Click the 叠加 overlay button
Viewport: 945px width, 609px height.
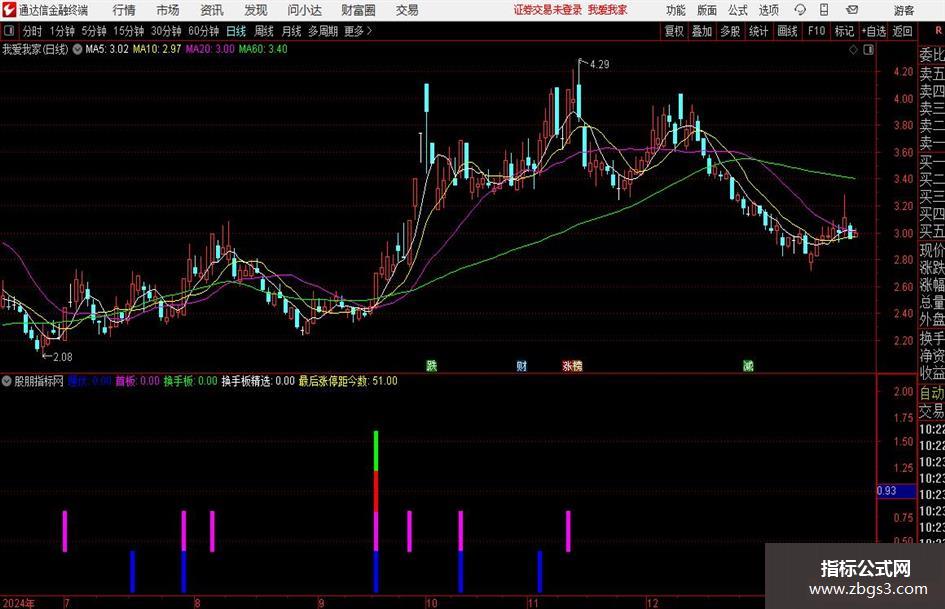click(702, 31)
